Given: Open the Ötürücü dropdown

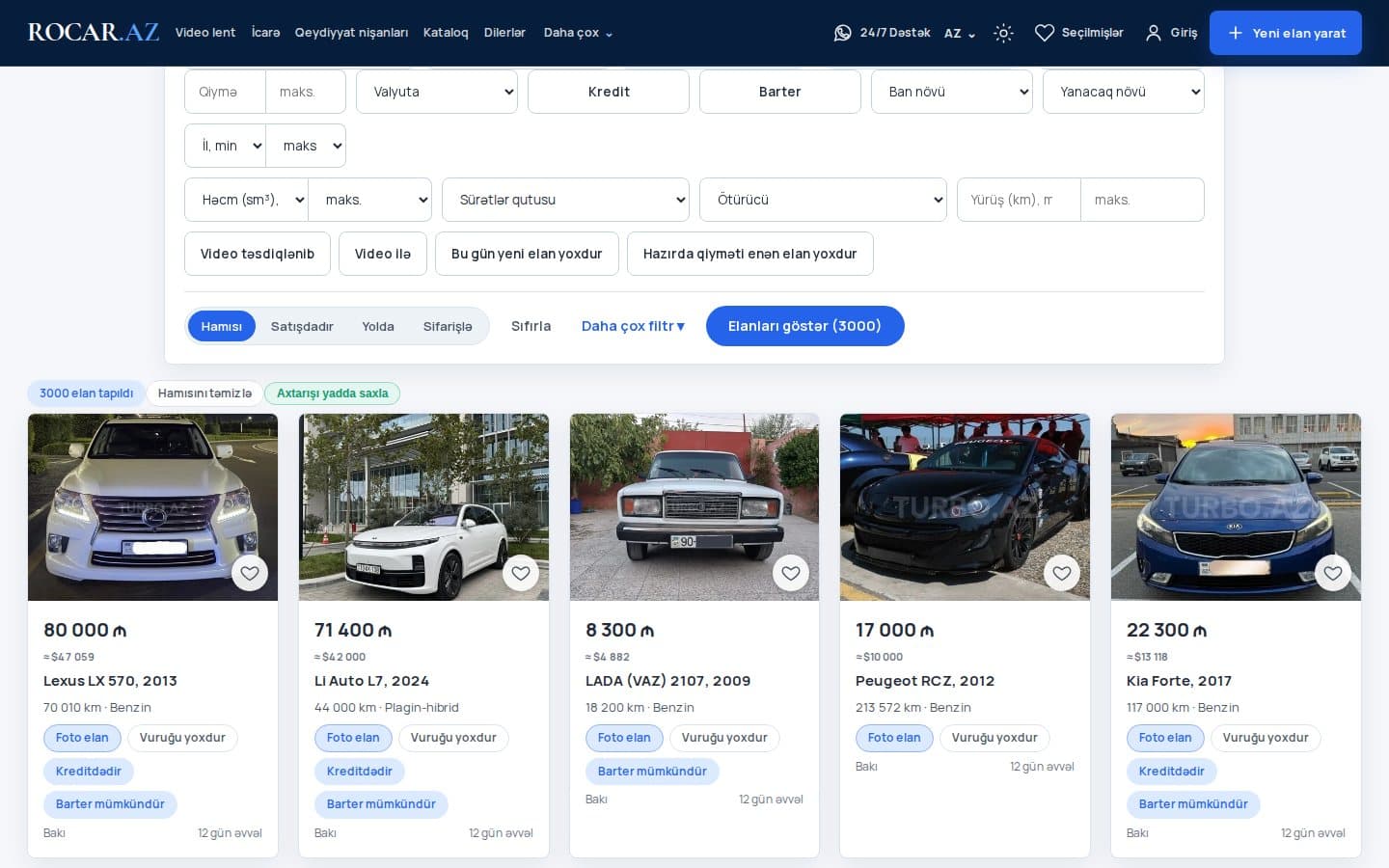Looking at the screenshot, I should click(823, 200).
